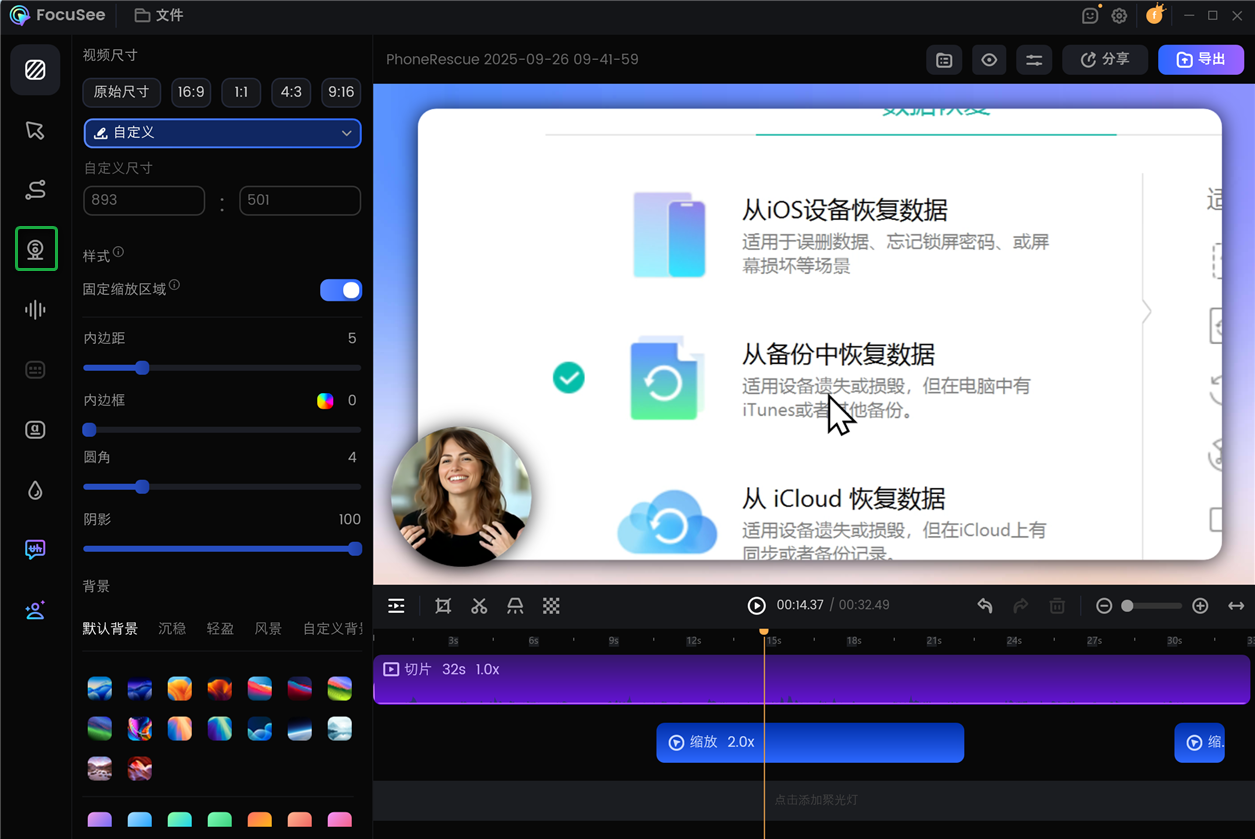Open the project list icon near share

coord(944,60)
